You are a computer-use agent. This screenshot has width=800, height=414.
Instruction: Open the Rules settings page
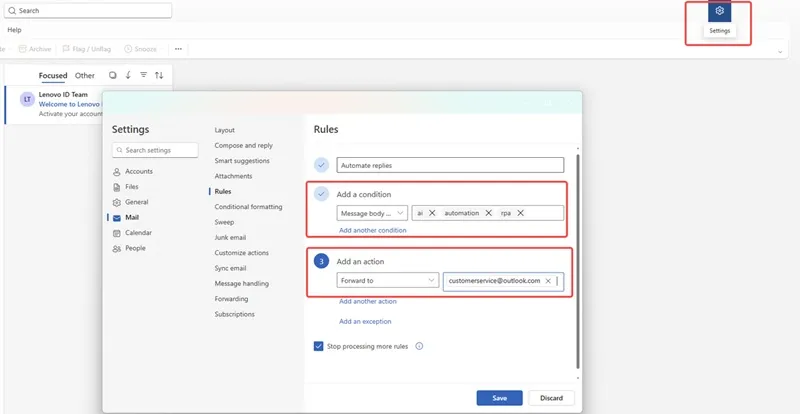click(x=223, y=191)
